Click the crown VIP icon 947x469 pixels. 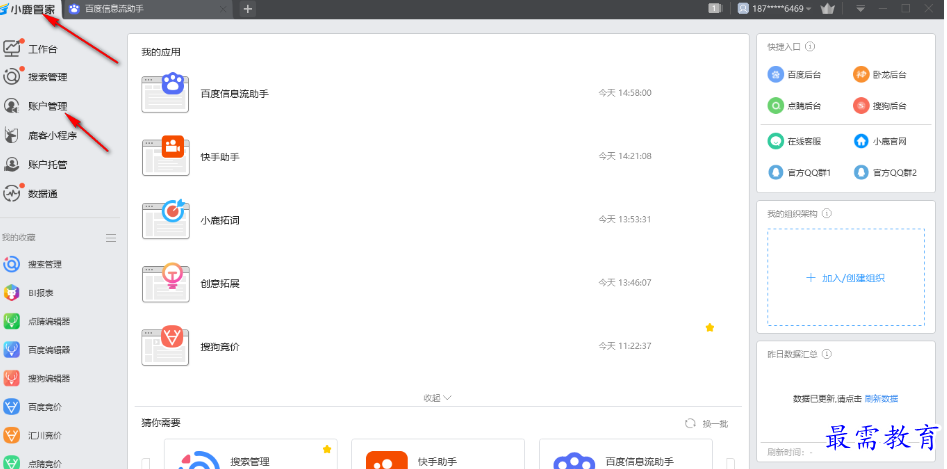click(827, 8)
